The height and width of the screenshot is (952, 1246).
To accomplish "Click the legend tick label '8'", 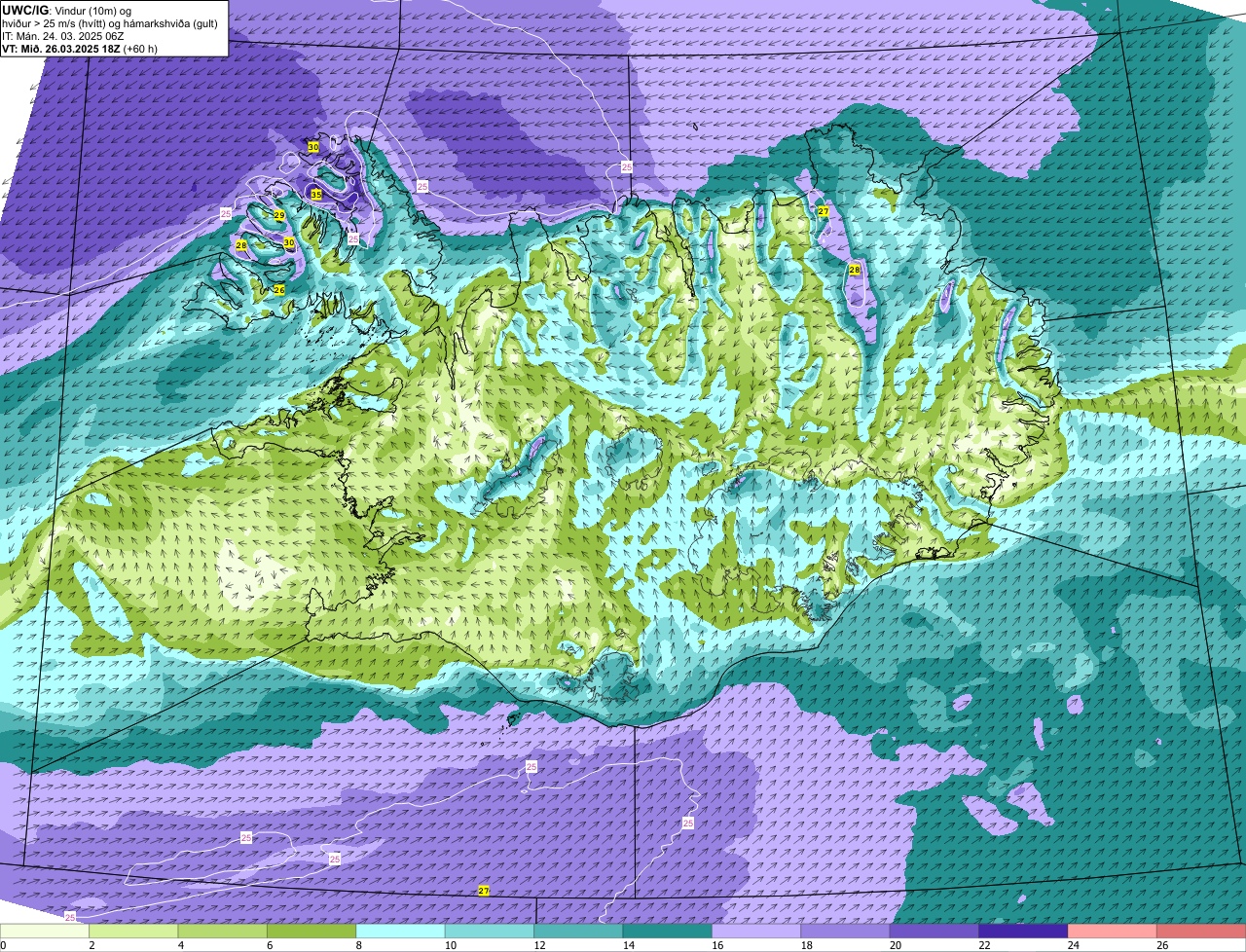I will pyautogui.click(x=358, y=945).
